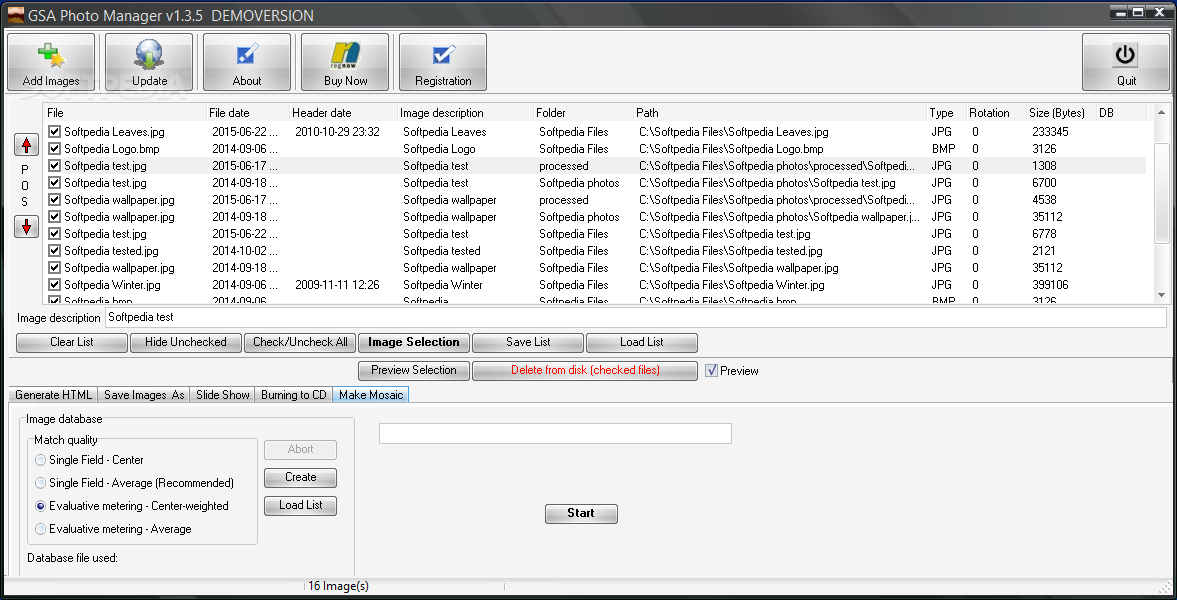Uncheck Softpedia Logo.bmp checkbox
The width and height of the screenshot is (1177, 600).
pyautogui.click(x=54, y=149)
